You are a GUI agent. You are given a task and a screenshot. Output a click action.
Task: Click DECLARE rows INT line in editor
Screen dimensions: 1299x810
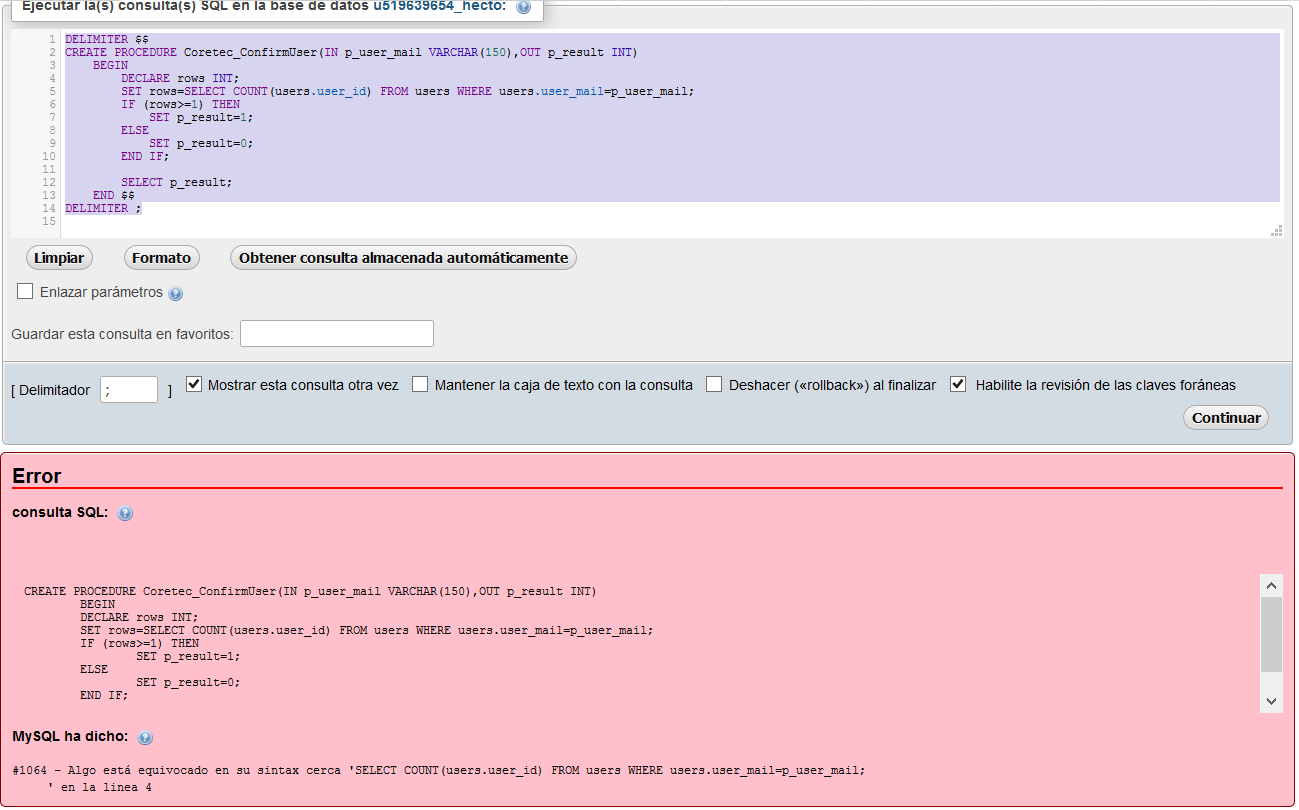click(x=180, y=78)
